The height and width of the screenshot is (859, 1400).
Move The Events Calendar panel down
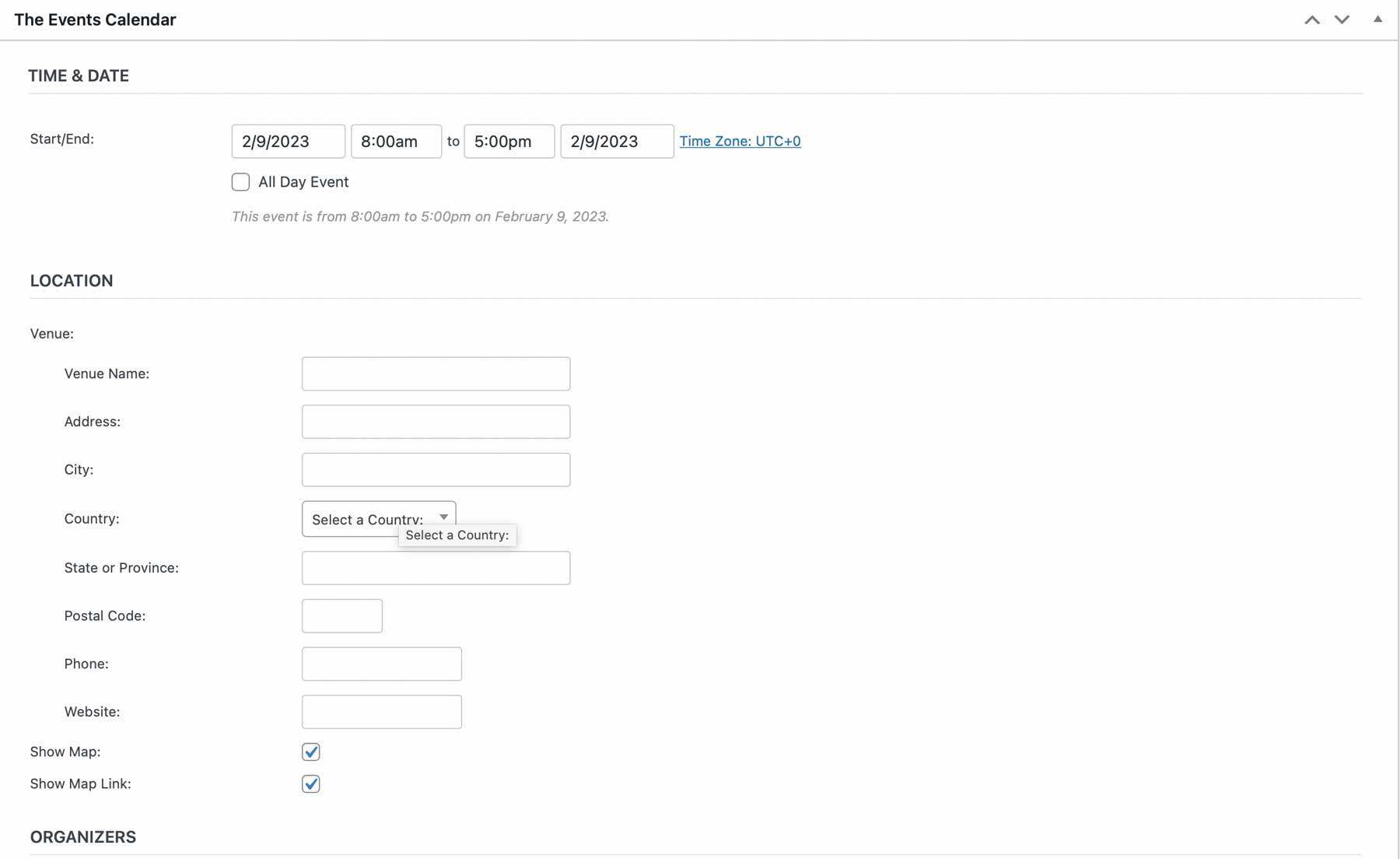1342,19
